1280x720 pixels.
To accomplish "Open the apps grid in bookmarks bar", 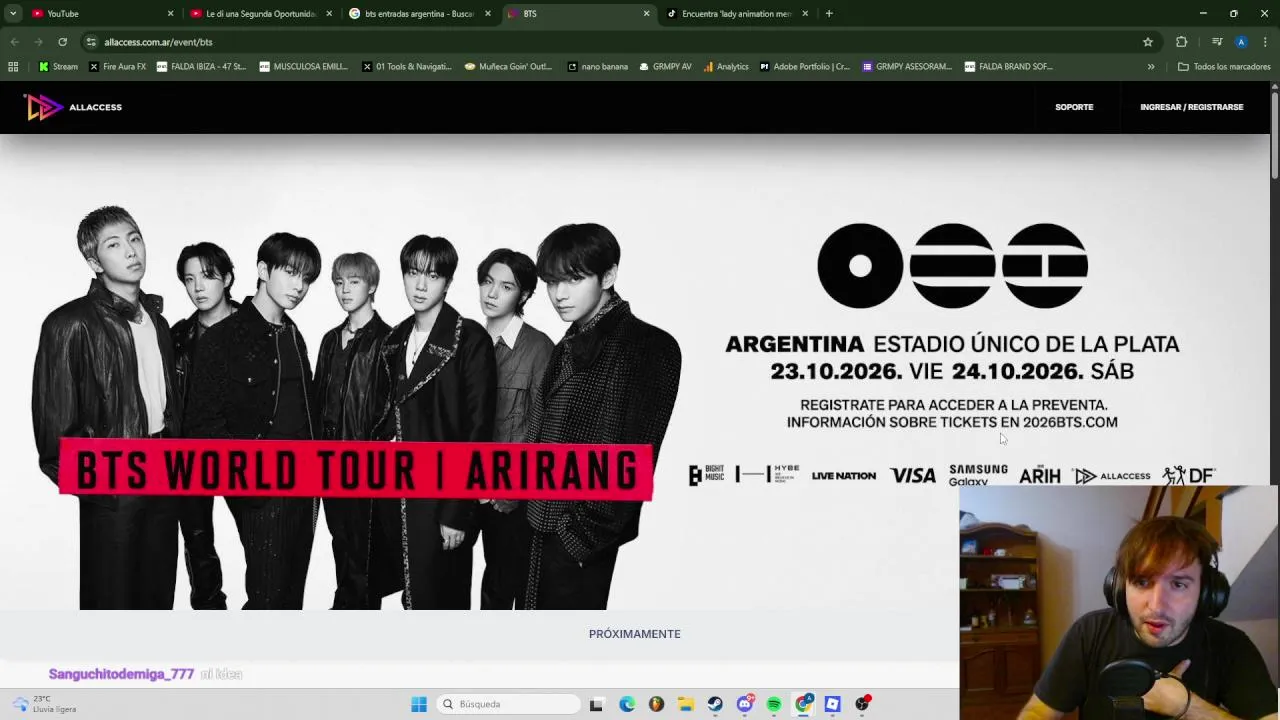I will (13, 67).
